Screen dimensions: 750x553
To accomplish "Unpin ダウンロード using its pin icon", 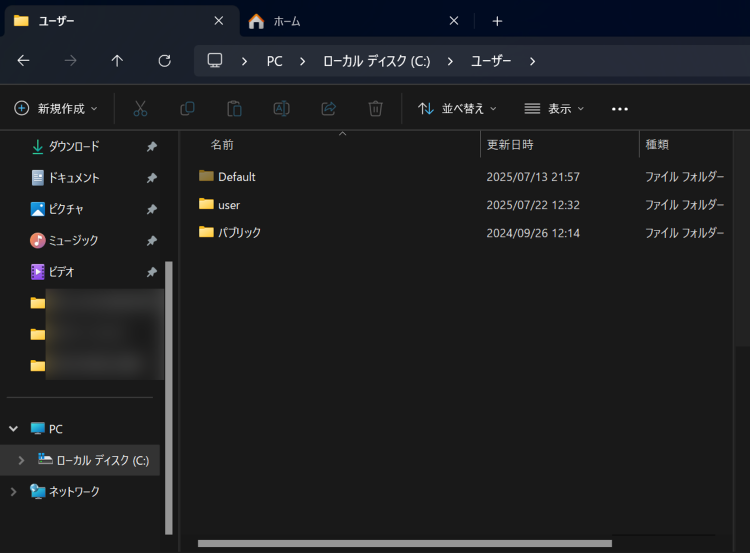I will pos(152,146).
